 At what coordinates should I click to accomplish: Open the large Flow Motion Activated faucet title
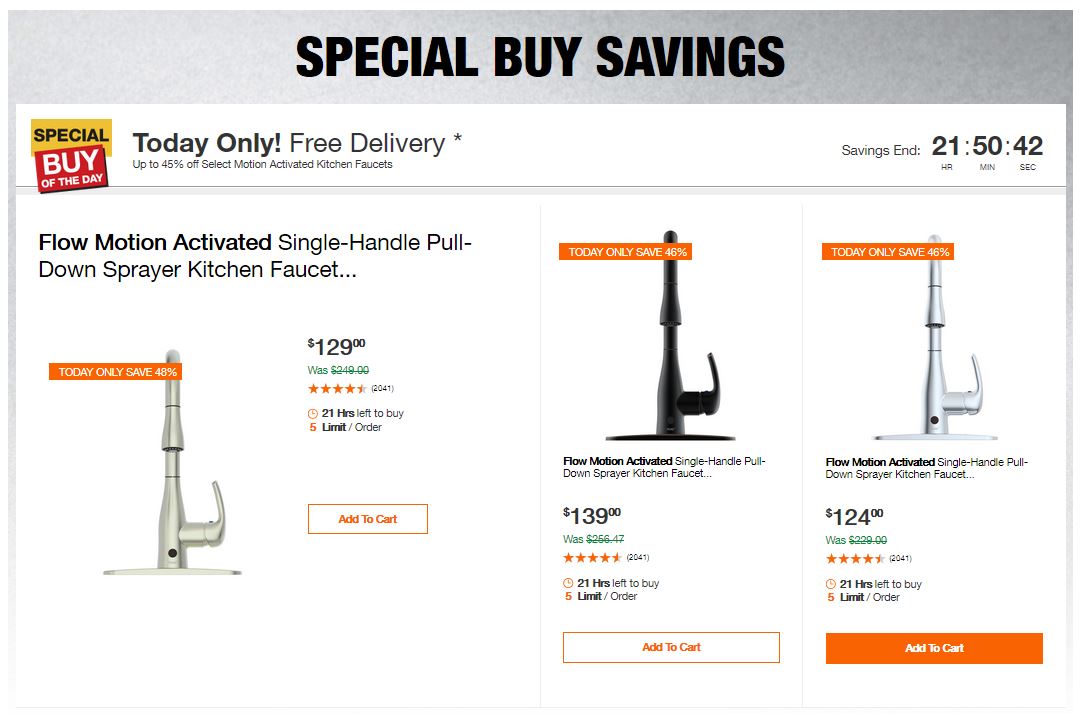[255, 256]
